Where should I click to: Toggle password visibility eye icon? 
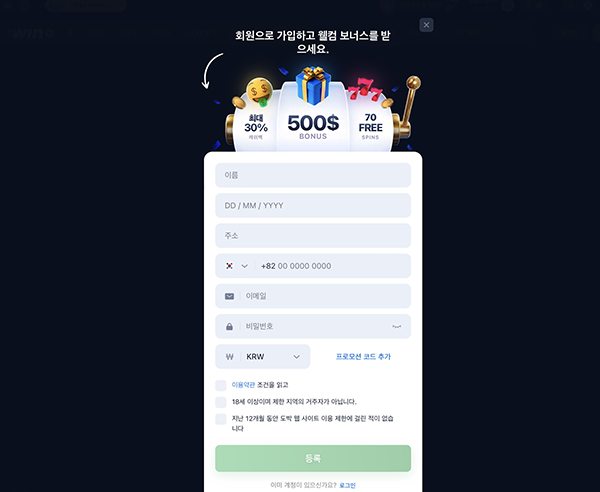pos(397,326)
